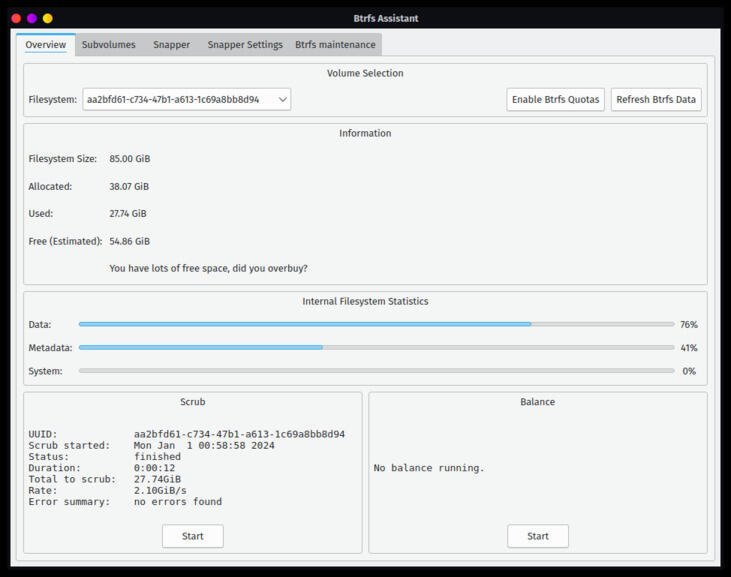
Task: Click the Scrub started date value
Action: (x=204, y=445)
